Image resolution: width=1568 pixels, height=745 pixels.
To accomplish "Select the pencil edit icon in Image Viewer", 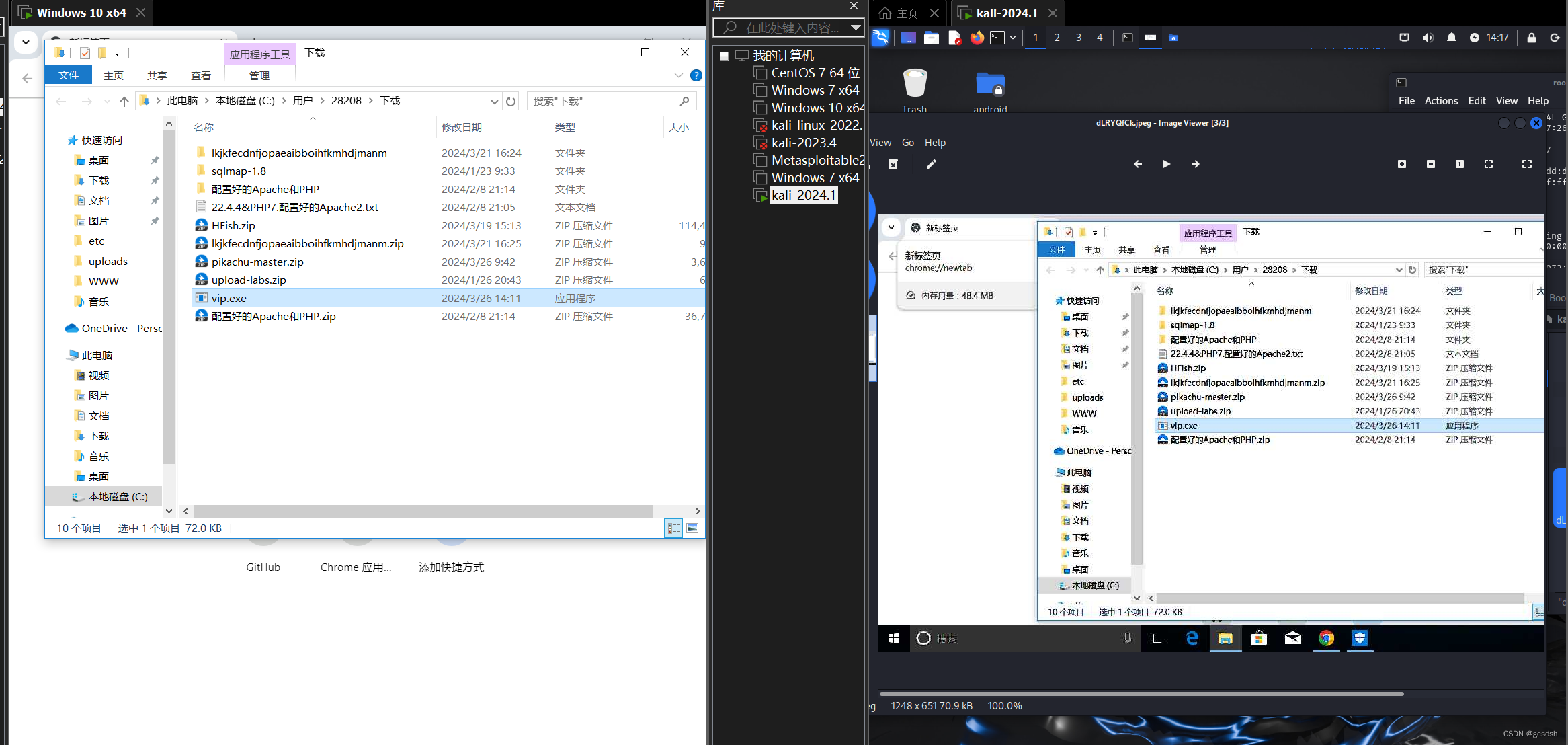I will coord(931,164).
